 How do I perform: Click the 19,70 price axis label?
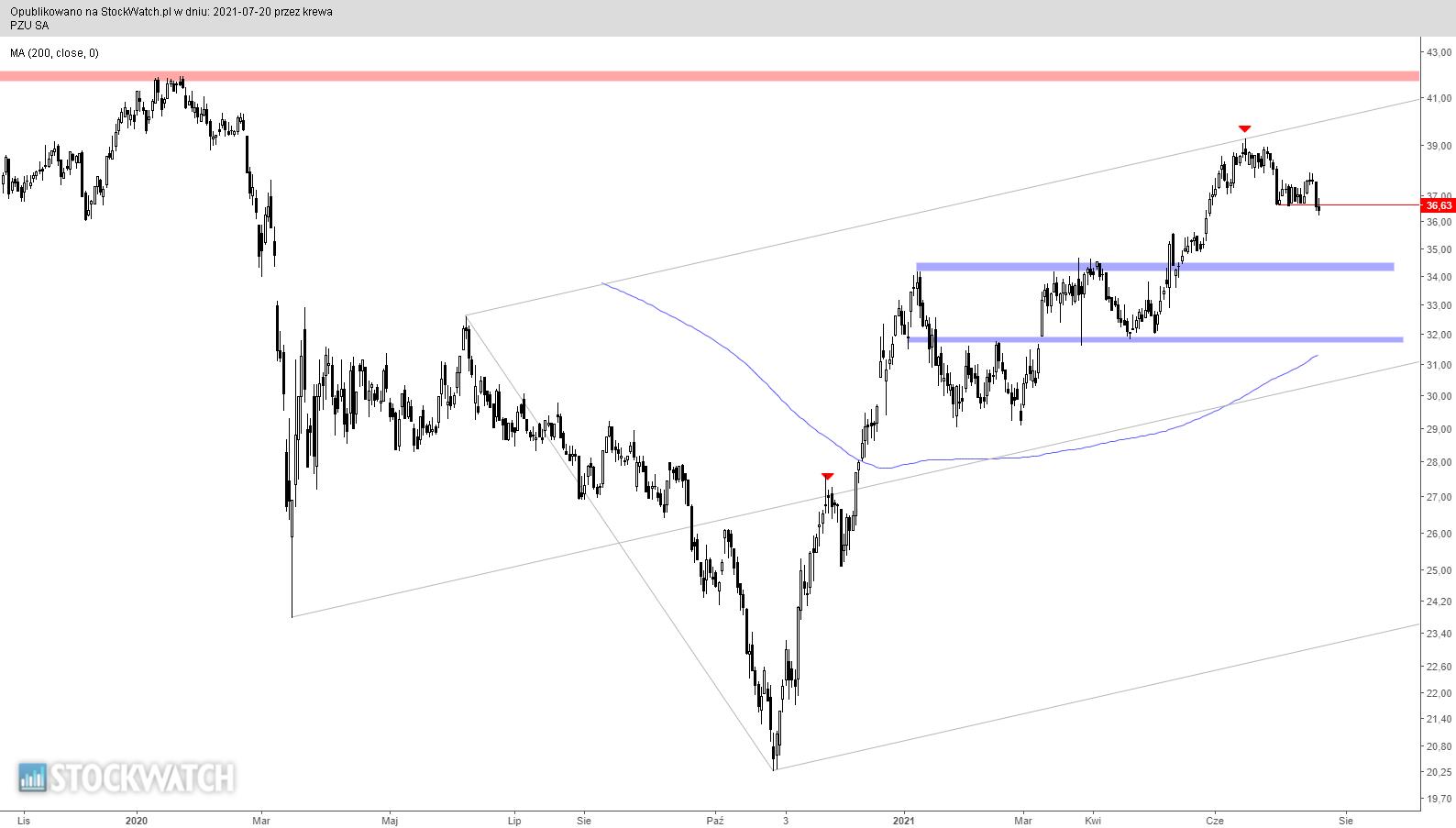point(1439,799)
